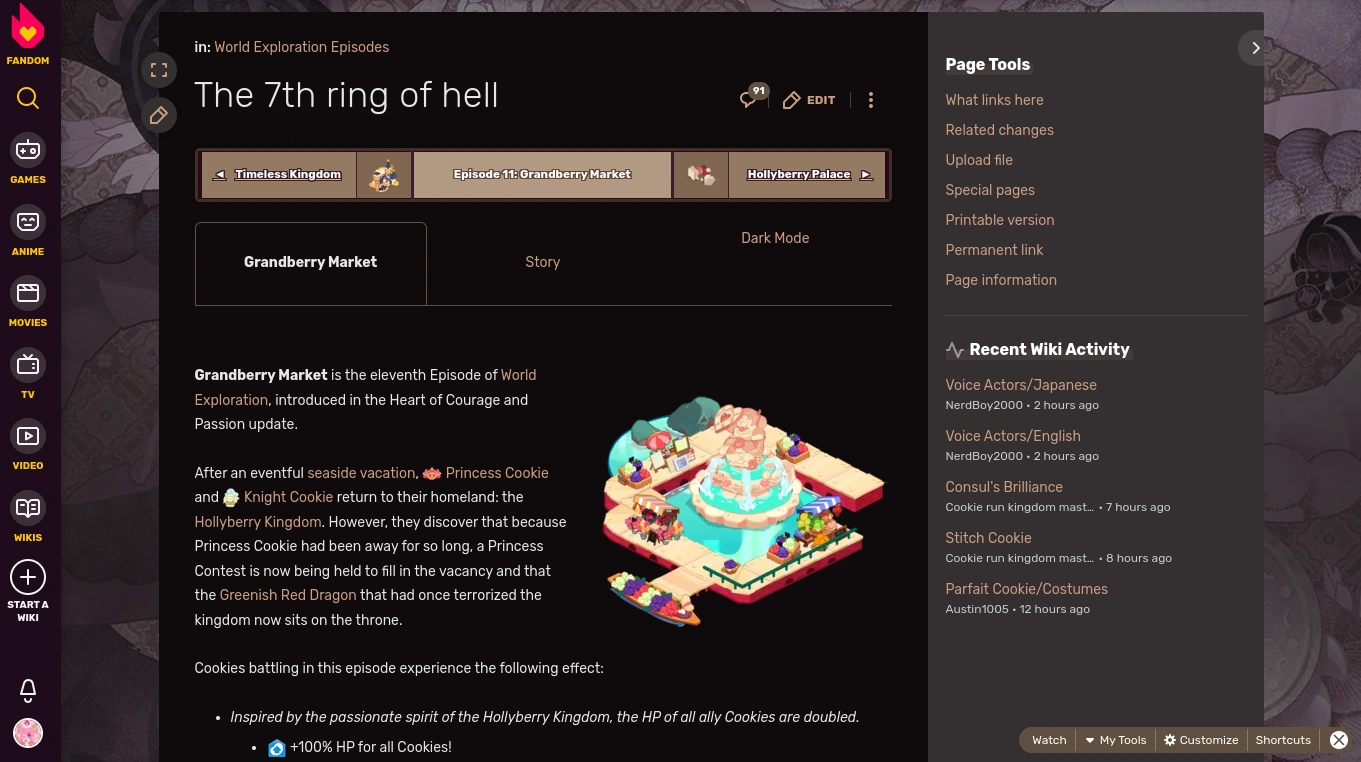This screenshot has height=762, width=1361.
Task: Click the EDIT button
Action: (809, 100)
